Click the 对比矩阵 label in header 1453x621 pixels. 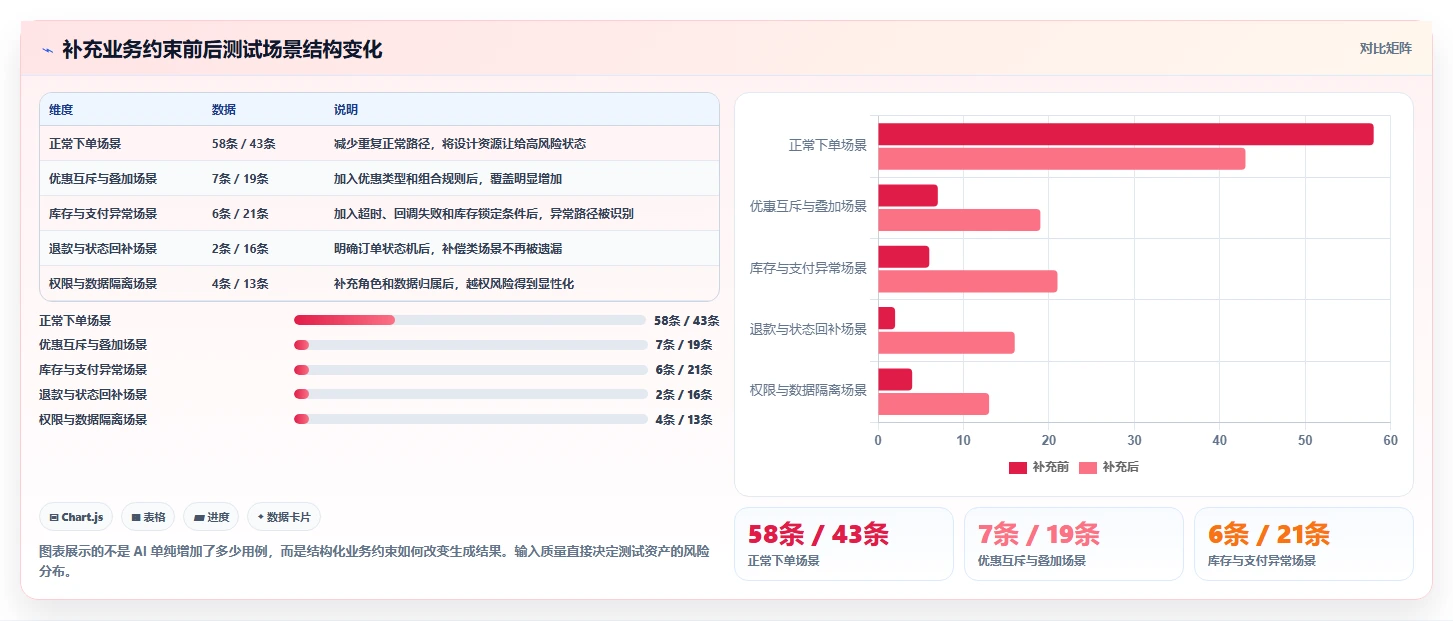pos(1385,49)
